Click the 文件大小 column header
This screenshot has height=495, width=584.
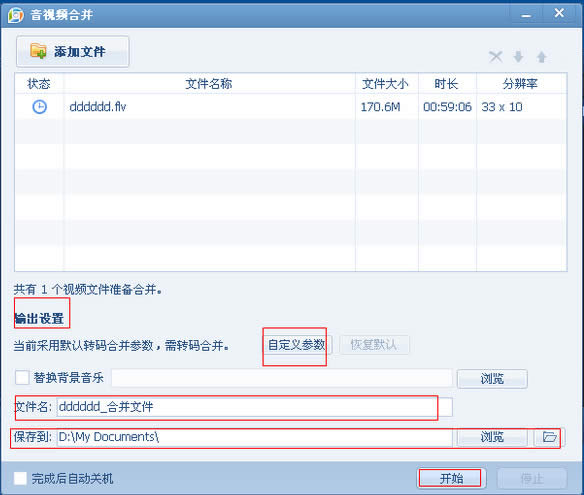coord(386,83)
